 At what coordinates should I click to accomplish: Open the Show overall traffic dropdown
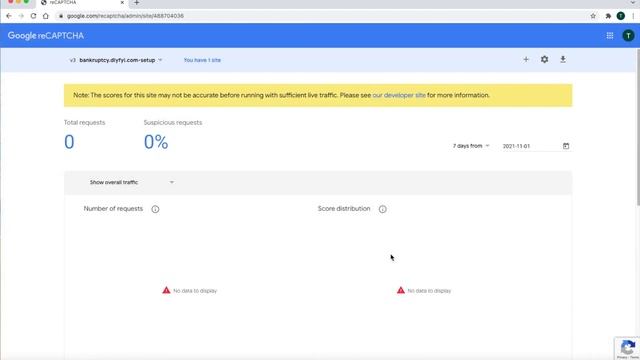(x=132, y=182)
